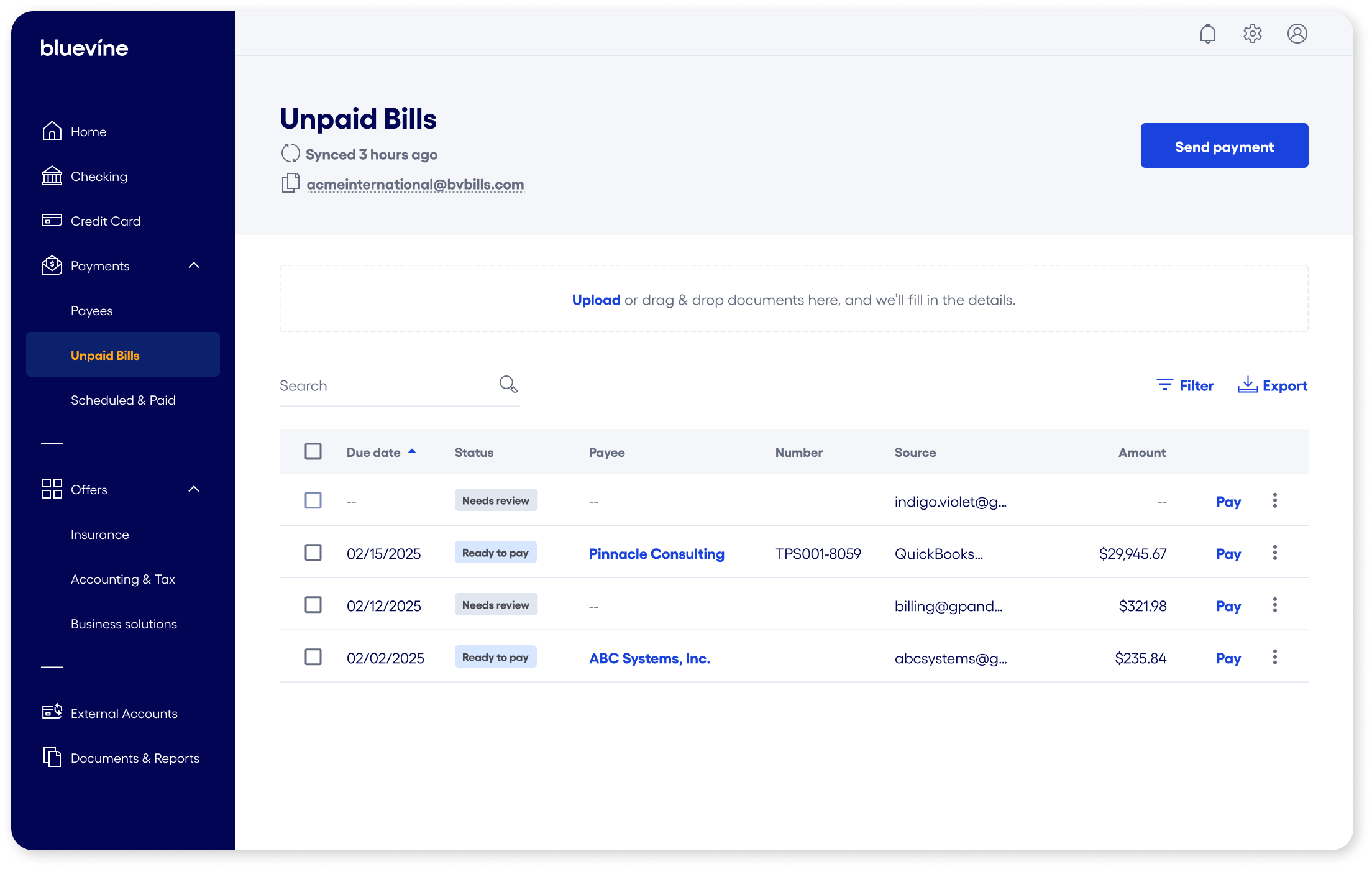Screen dimensions: 1372x869
Task: Click the user profile icon
Action: 1297,34
